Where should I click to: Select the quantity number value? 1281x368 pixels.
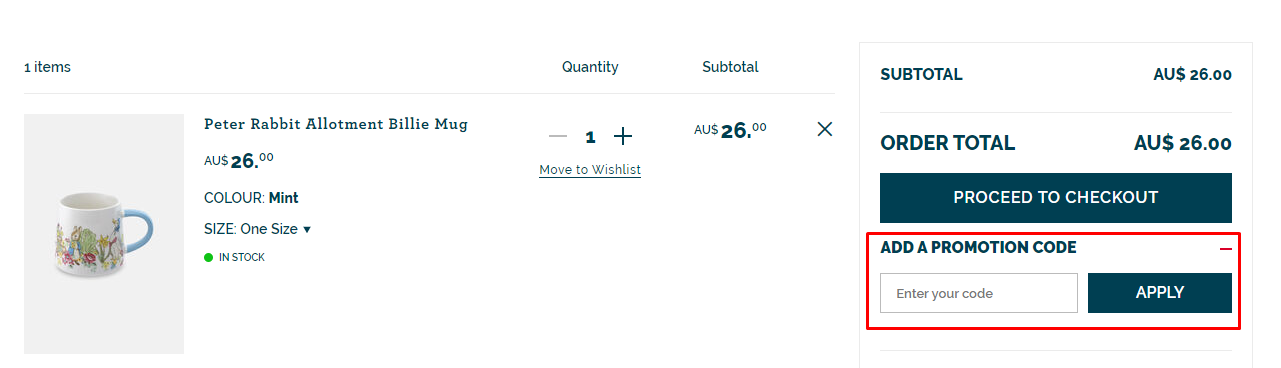pyautogui.click(x=591, y=137)
